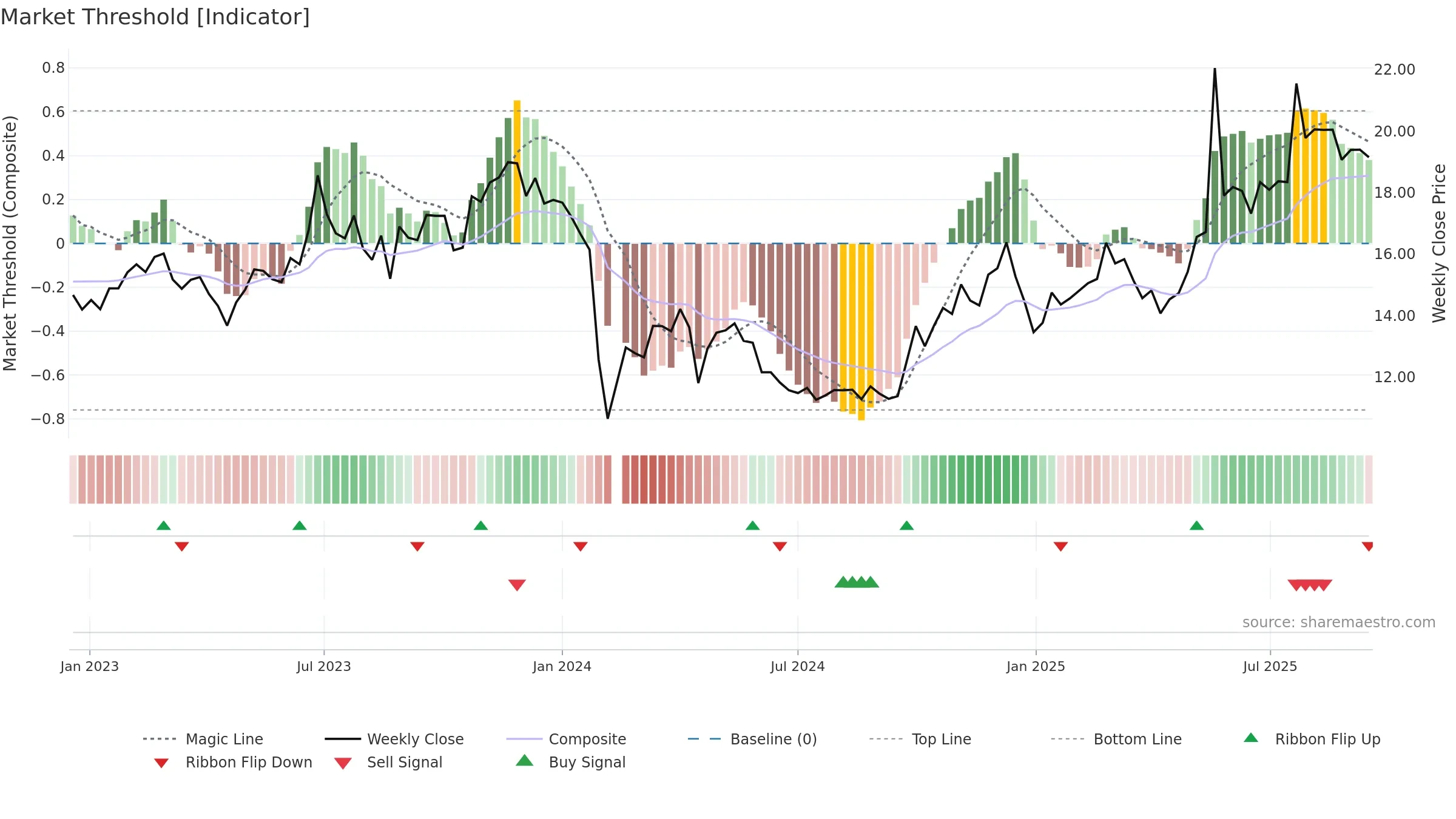Screen dimensions: 1456x819
Task: Click the 0.8 composite axis label
Action: tap(53, 67)
